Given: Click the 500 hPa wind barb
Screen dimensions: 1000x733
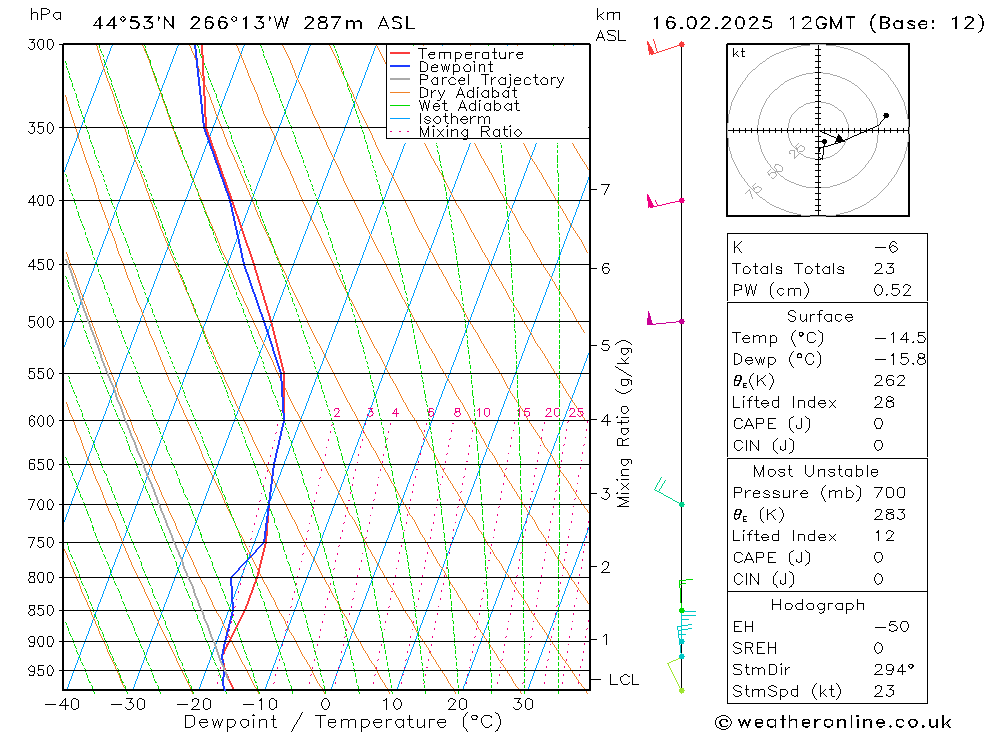Looking at the screenshot, I should tap(665, 319).
